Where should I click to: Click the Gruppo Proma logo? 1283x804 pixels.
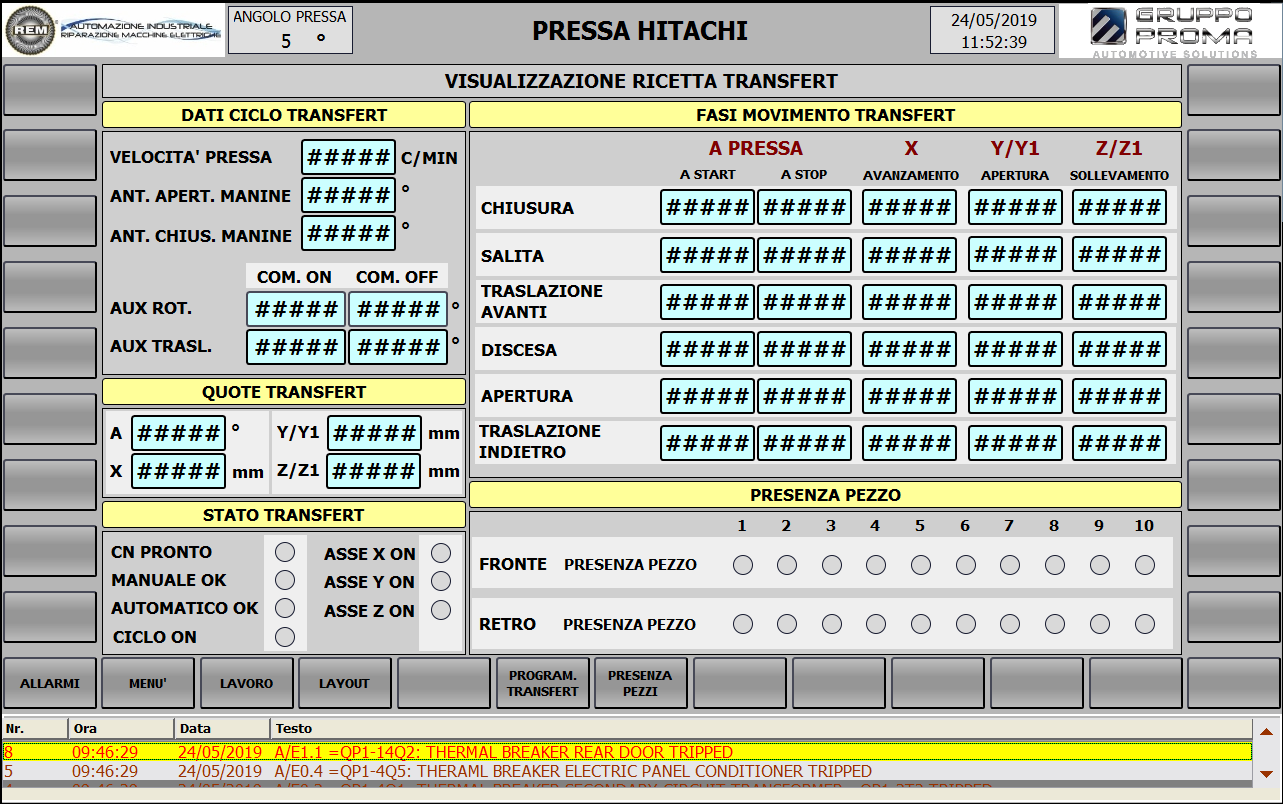(1170, 30)
